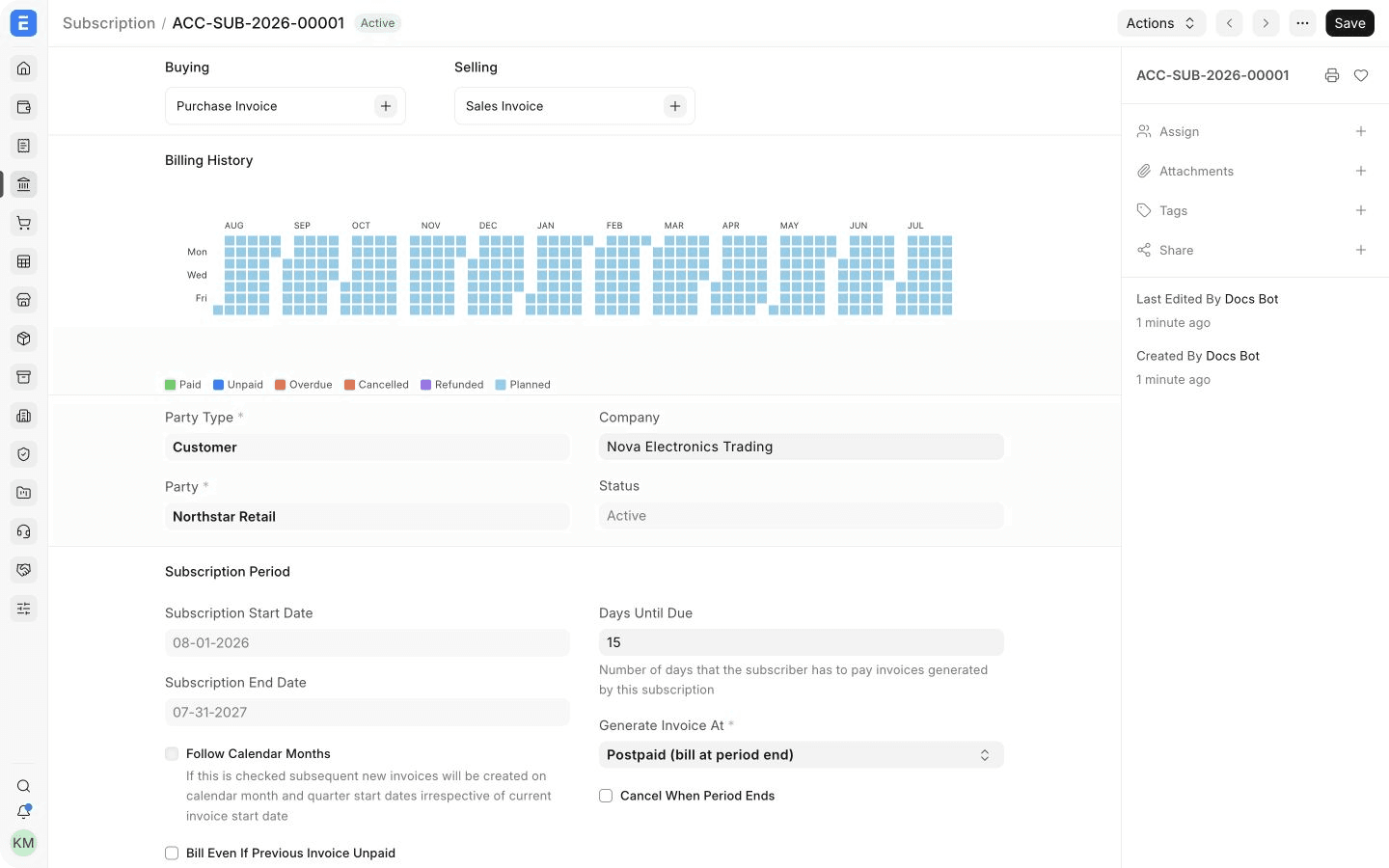Open the shopping cart sidebar icon
The width and height of the screenshot is (1389, 868).
24,223
